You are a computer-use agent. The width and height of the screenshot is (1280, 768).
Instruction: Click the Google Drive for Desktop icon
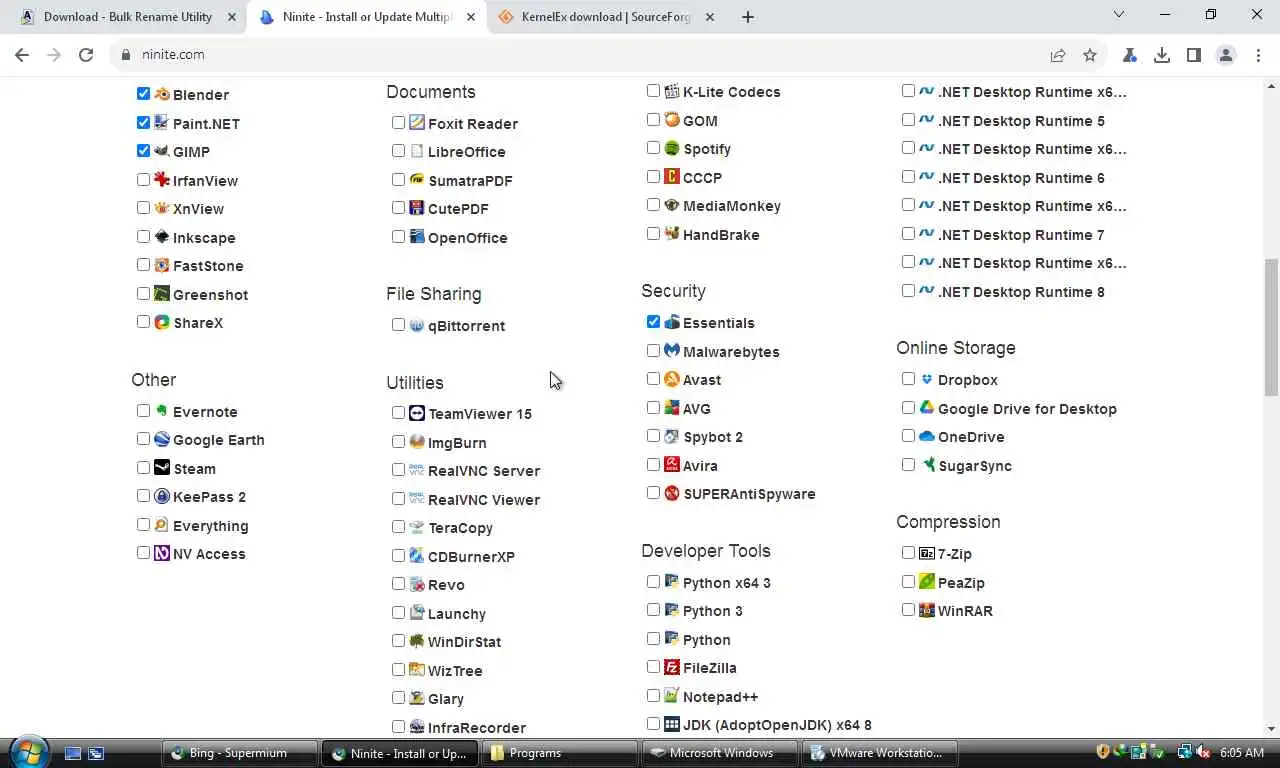tap(926, 408)
